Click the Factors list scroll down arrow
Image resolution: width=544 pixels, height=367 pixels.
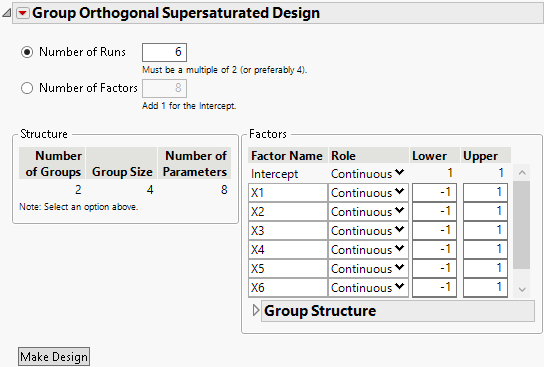[x=522, y=289]
